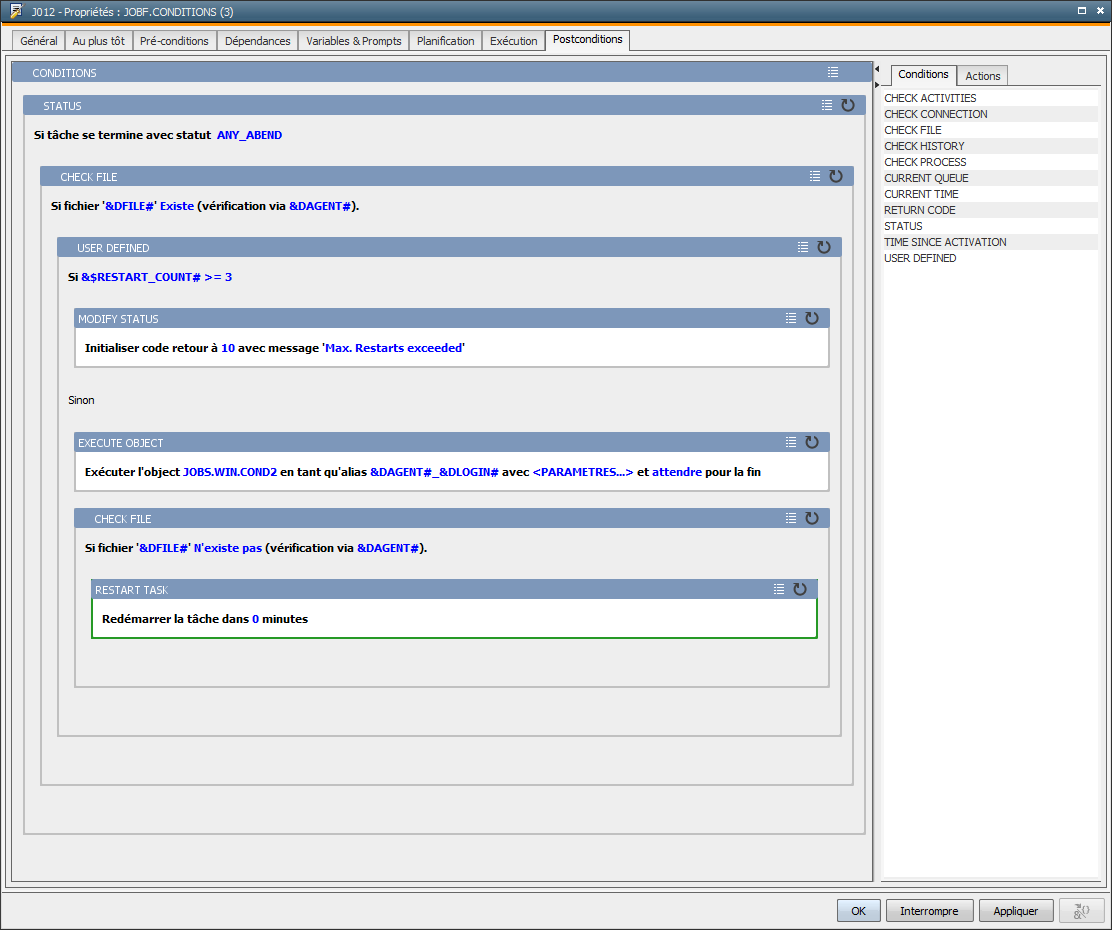This screenshot has width=1112, height=930.
Task: Select TIME SINCE ACTIVATION in the conditions list
Action: (990, 242)
